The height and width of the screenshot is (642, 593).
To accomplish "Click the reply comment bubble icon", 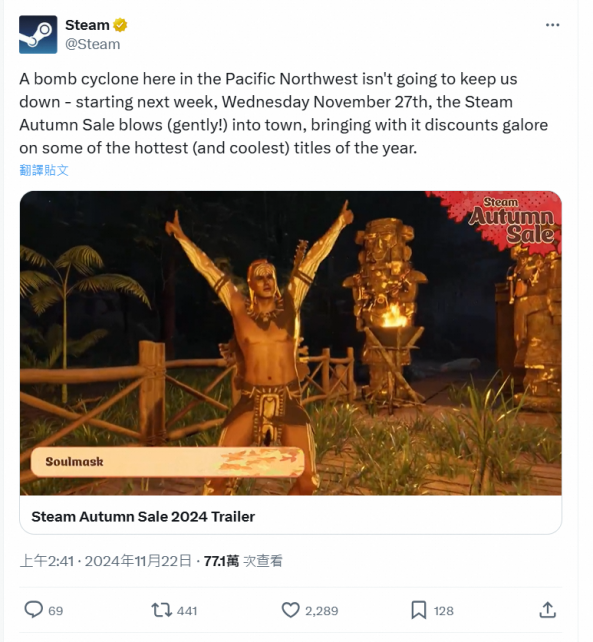I will pyautogui.click(x=34, y=610).
